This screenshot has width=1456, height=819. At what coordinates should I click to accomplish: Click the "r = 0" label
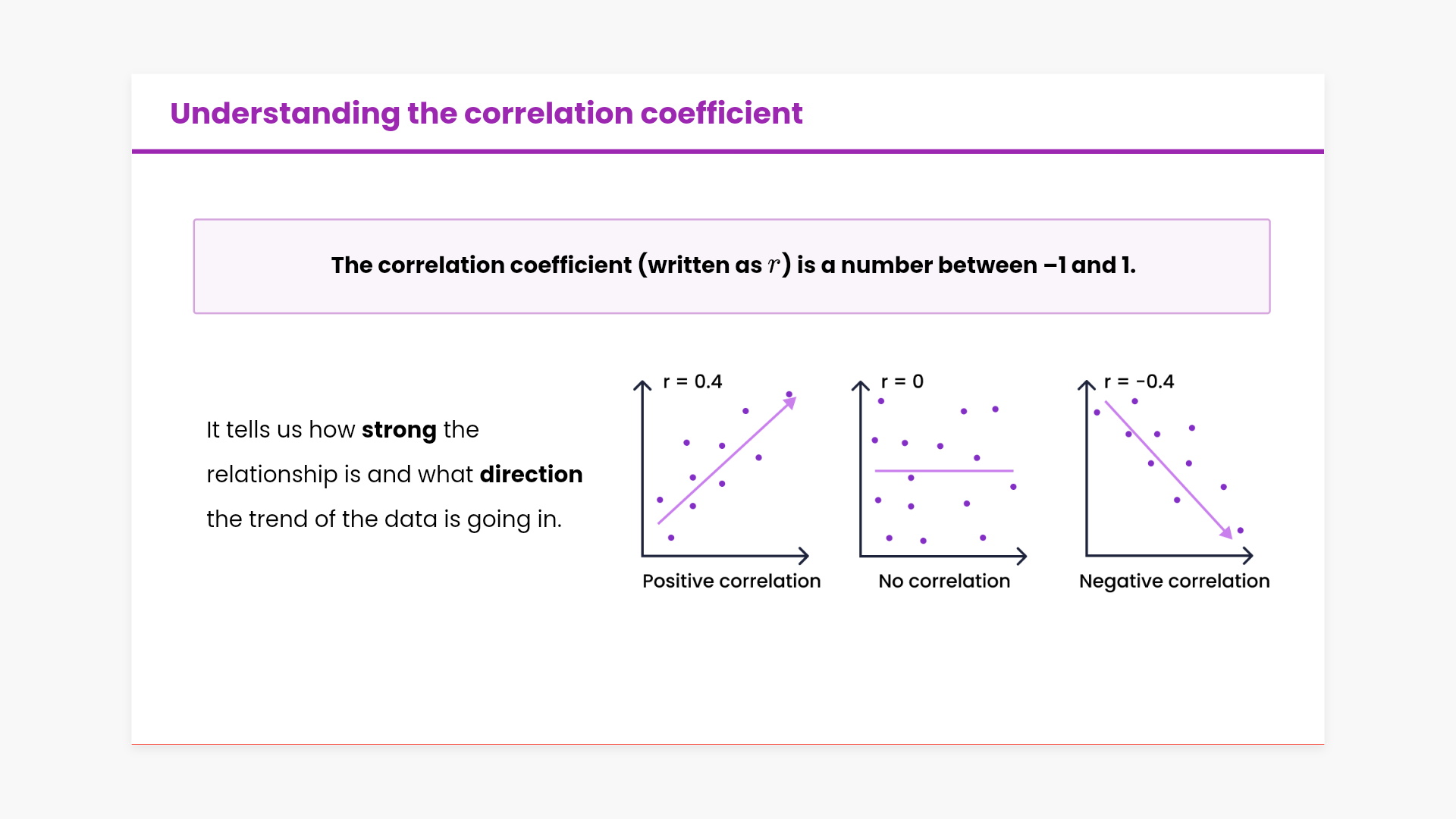pyautogui.click(x=902, y=381)
